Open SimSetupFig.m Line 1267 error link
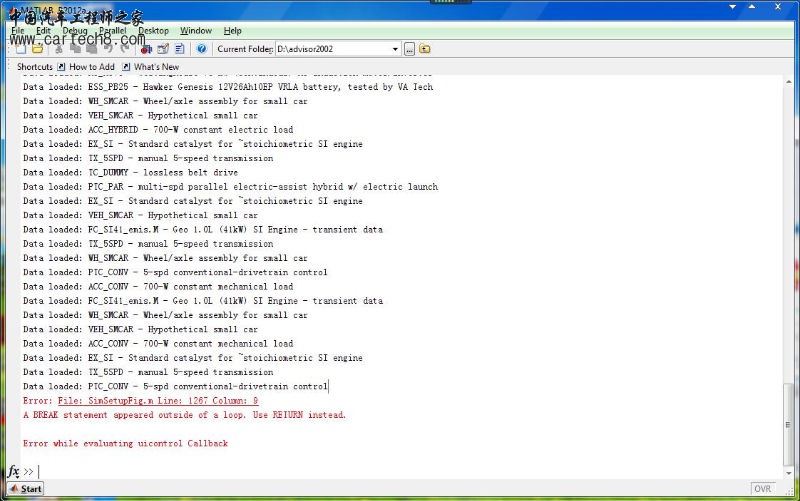This screenshot has width=800, height=501. 158,400
